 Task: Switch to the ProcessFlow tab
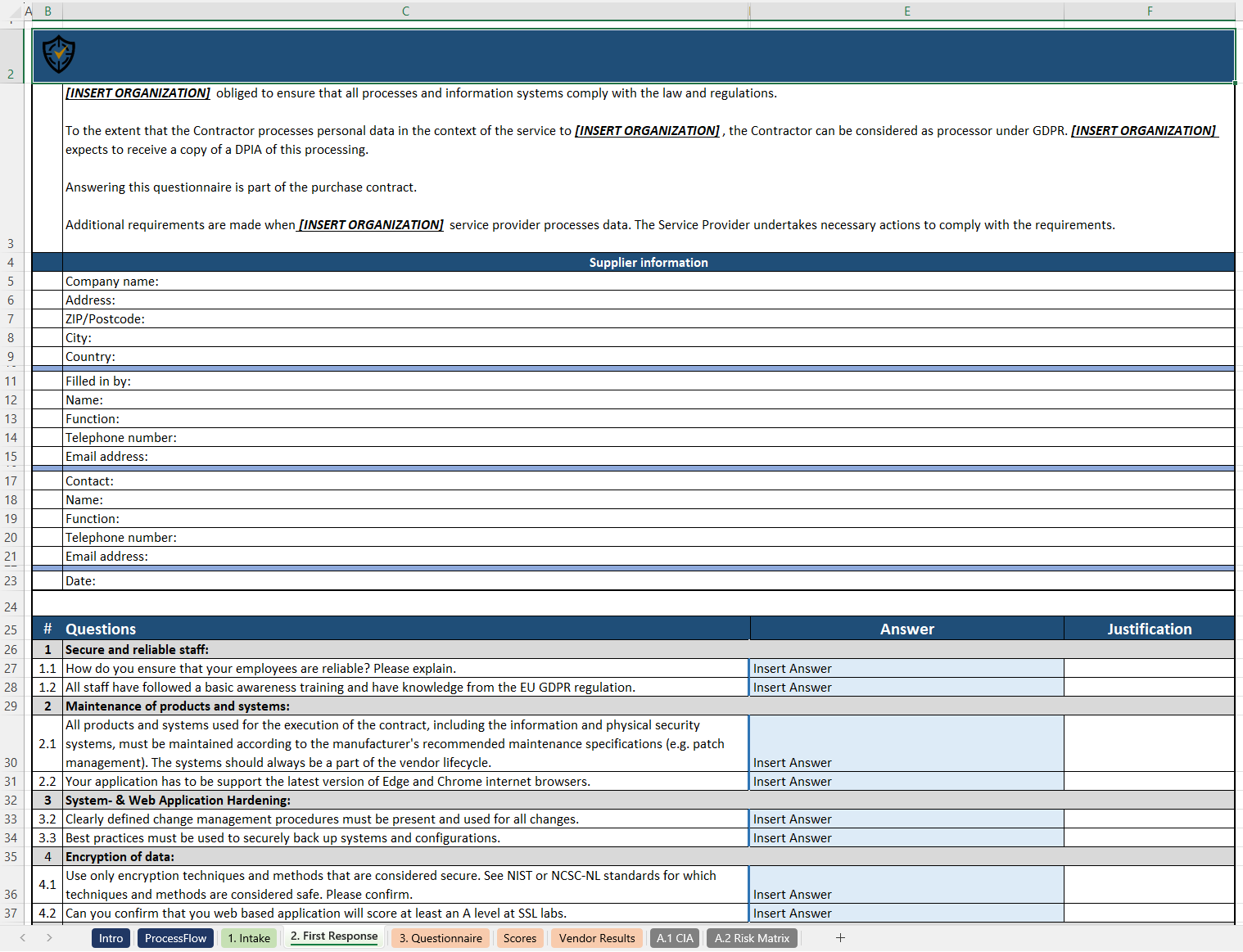[x=175, y=938]
